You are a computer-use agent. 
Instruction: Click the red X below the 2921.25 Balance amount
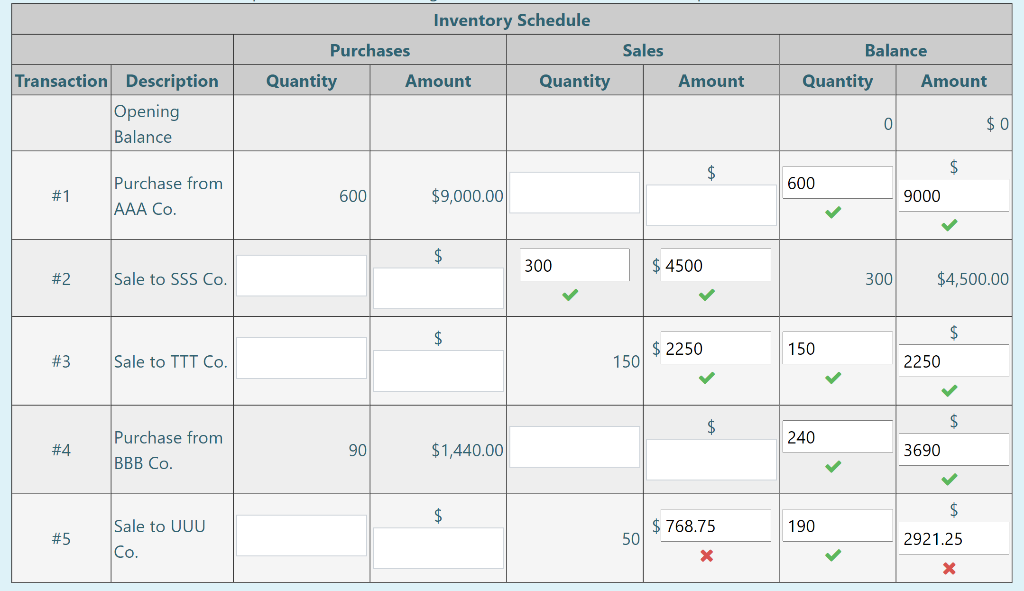click(x=949, y=570)
